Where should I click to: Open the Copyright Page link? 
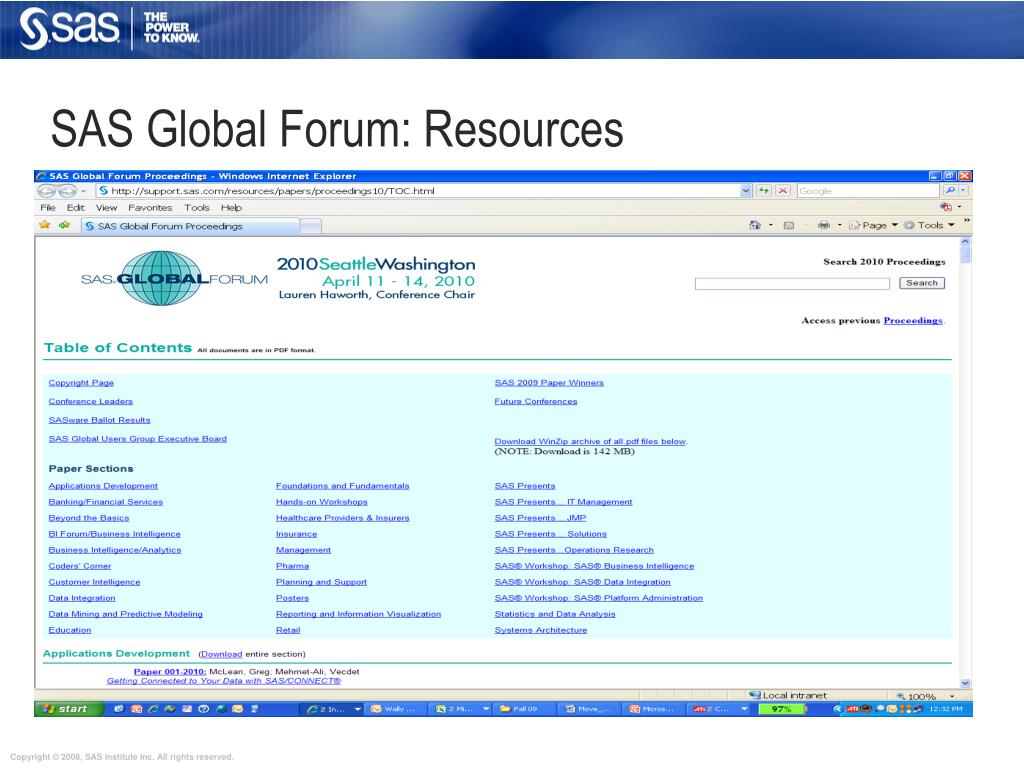click(81, 383)
